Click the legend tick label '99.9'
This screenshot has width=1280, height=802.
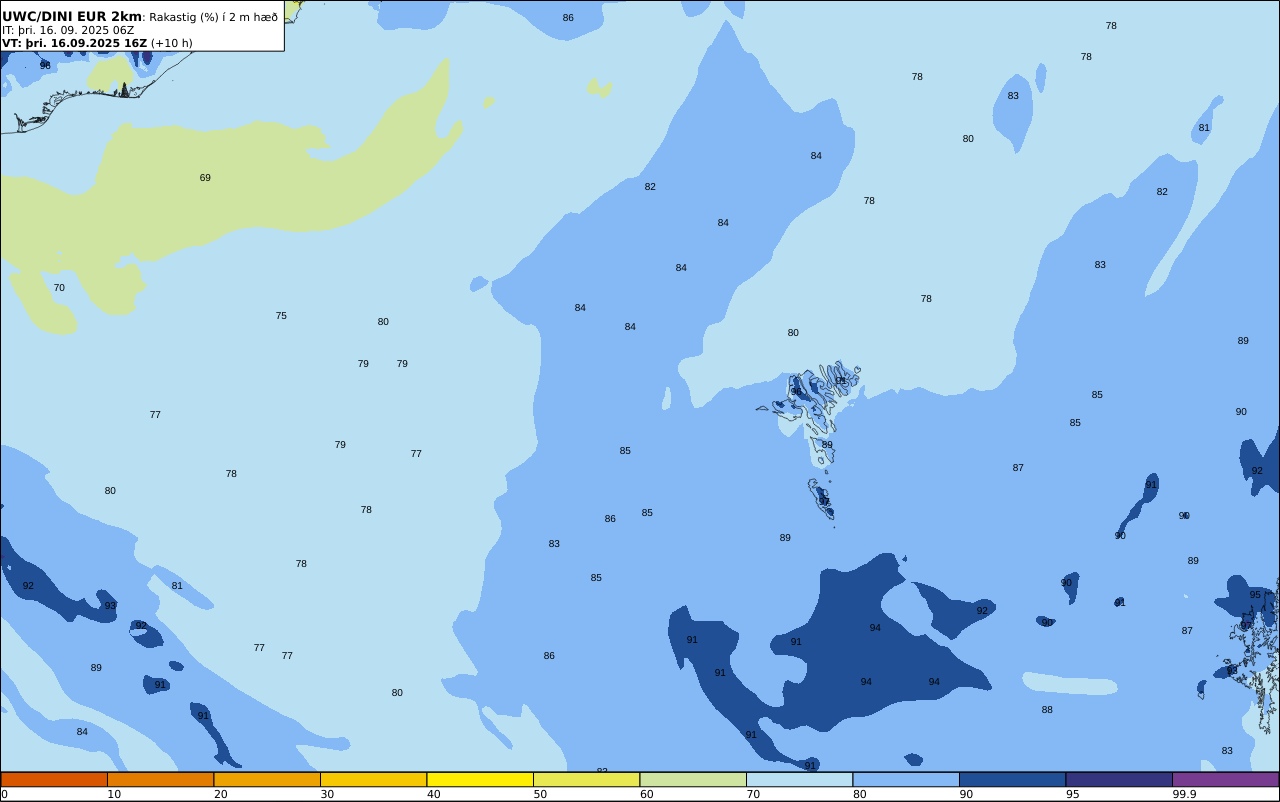click(x=1184, y=794)
